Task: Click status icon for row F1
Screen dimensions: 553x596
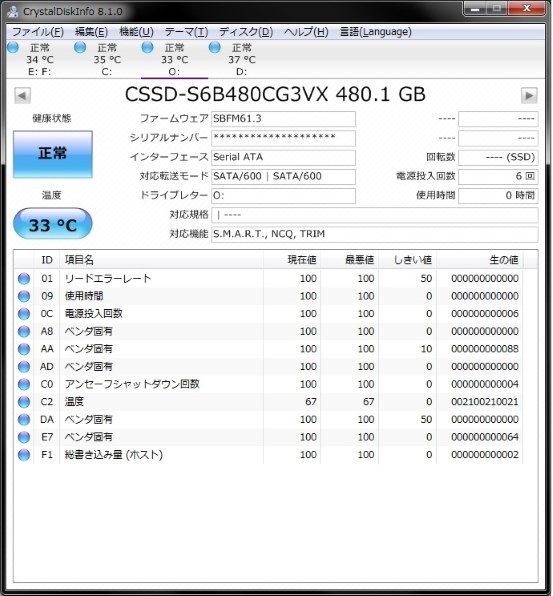Action: 24,455
